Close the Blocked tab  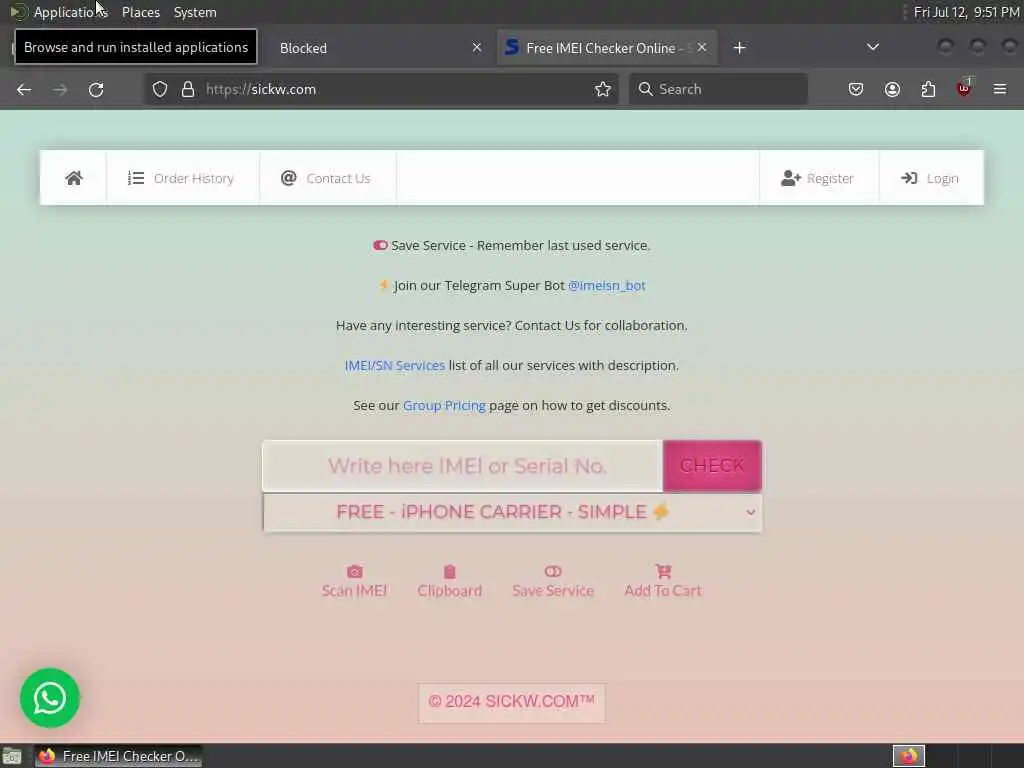(477, 48)
